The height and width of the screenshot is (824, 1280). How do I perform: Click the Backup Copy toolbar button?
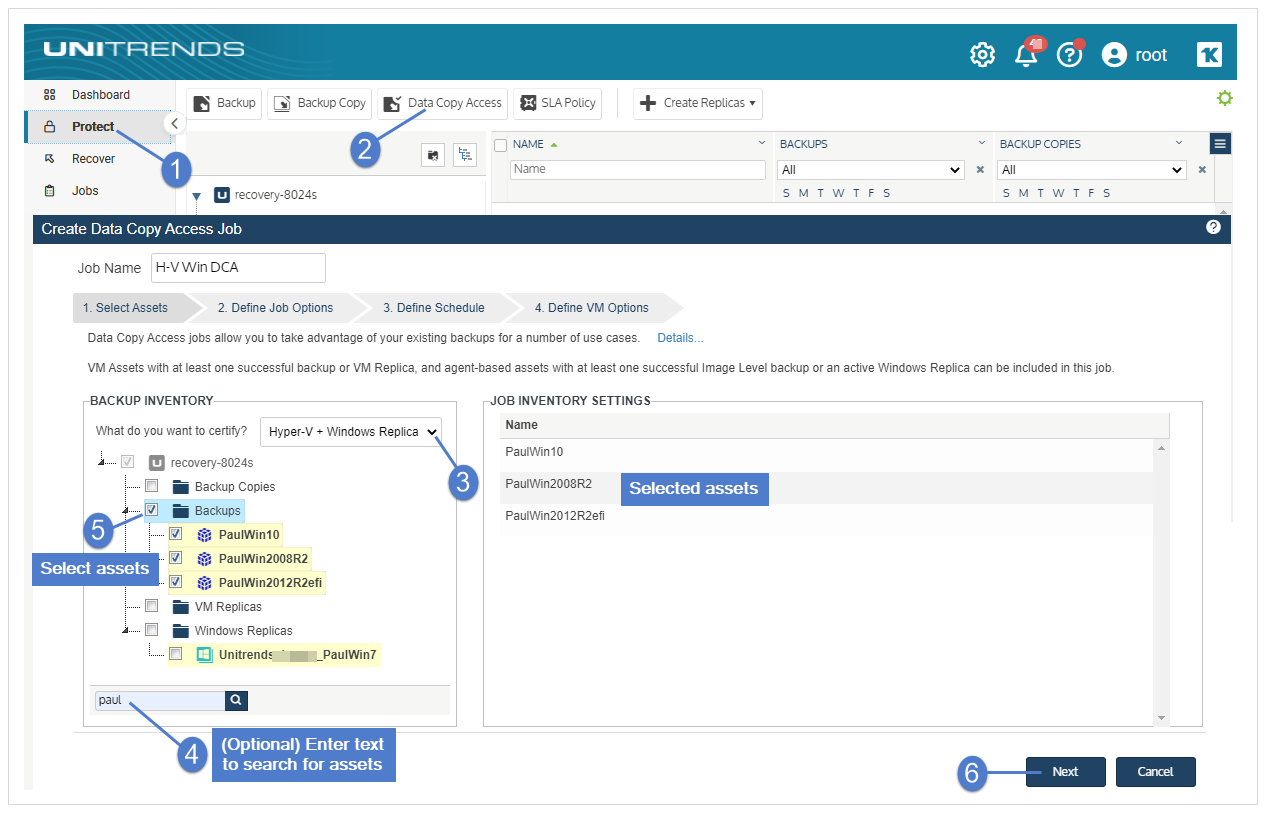tap(320, 103)
